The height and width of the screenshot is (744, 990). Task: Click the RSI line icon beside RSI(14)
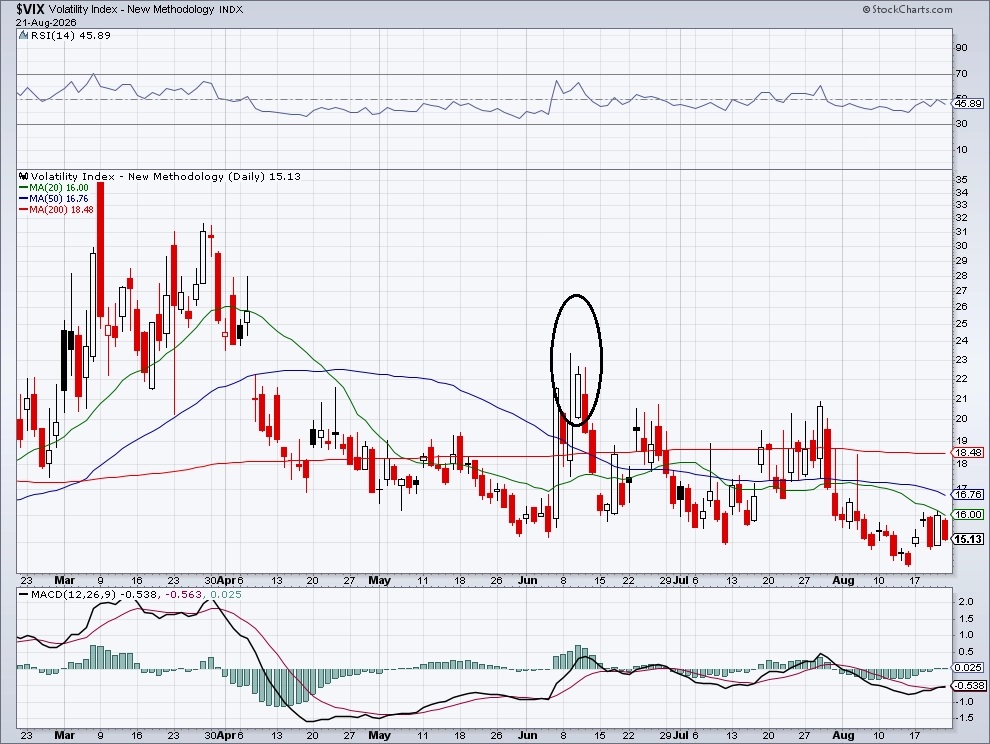click(x=24, y=36)
